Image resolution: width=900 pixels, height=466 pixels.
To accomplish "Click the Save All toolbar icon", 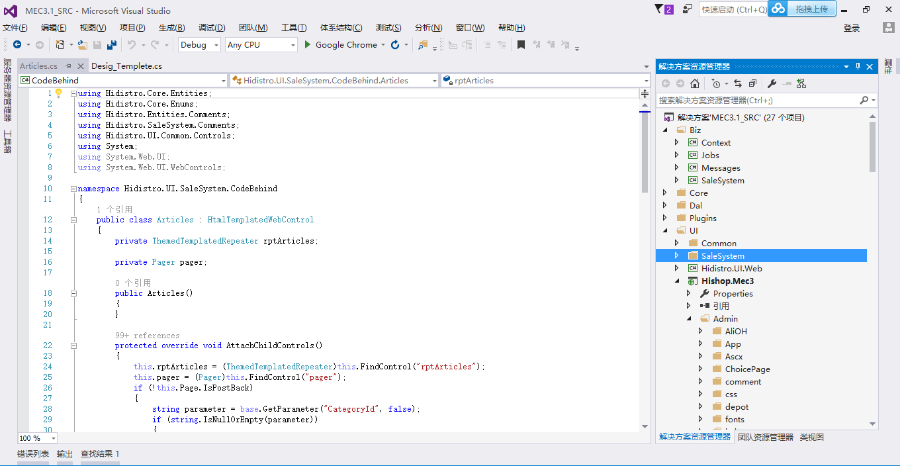I will (112, 45).
